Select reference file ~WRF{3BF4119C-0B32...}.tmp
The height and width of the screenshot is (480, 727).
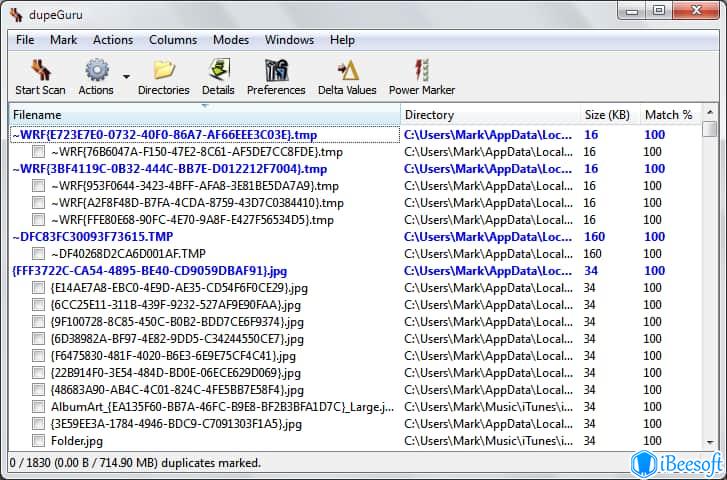click(170, 169)
